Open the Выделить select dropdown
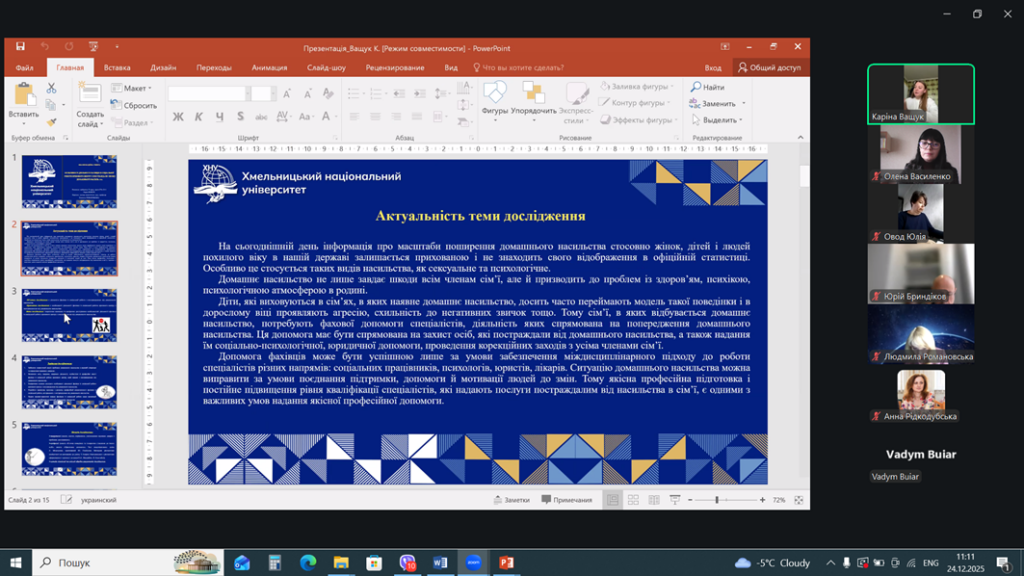Viewport: 1024px width, 576px height. click(x=719, y=120)
